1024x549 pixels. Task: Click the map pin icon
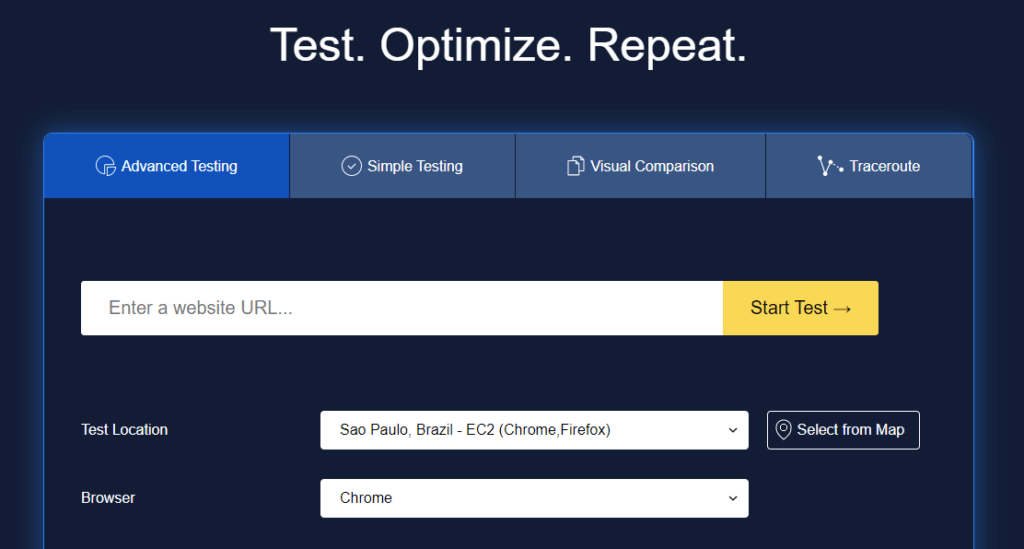coord(784,429)
